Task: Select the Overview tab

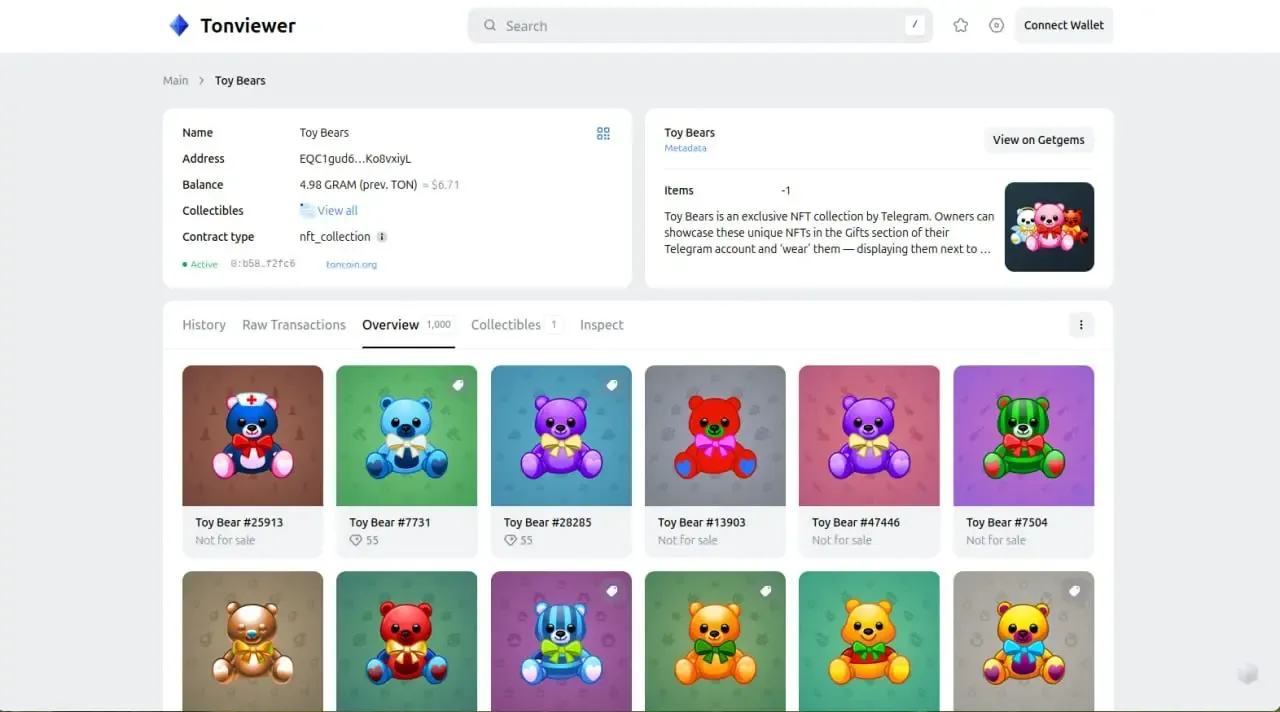Action: pos(408,325)
